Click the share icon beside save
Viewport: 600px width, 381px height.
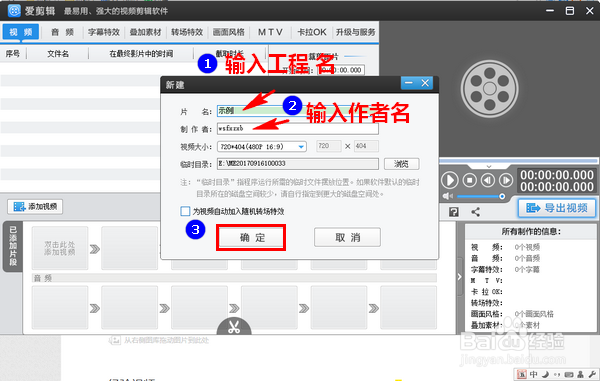coord(476,212)
